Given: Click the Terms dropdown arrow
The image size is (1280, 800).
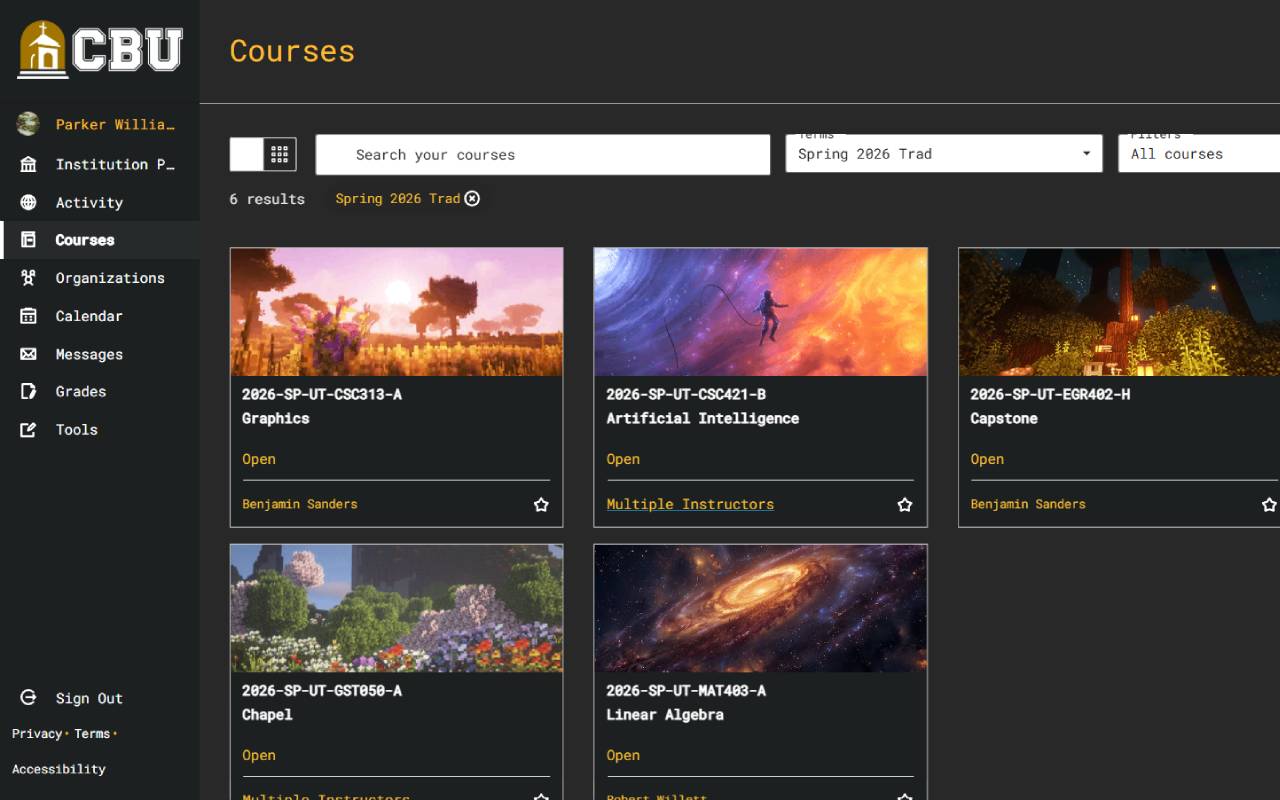Looking at the screenshot, I should pos(1086,154).
